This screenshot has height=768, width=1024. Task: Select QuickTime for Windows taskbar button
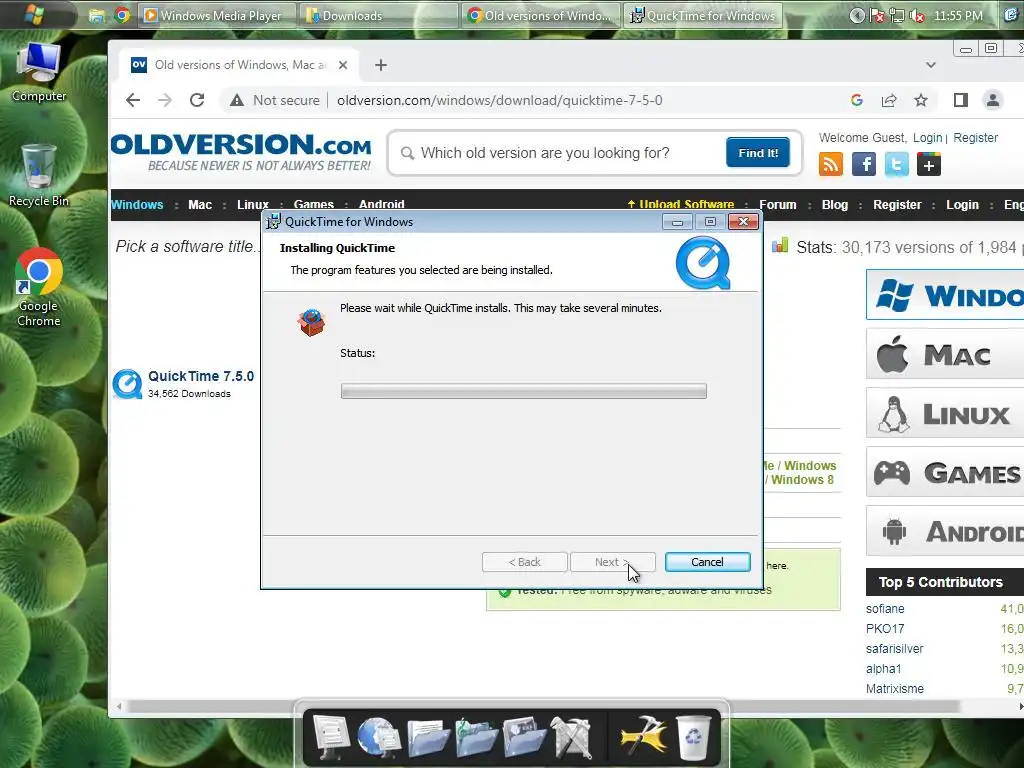click(x=702, y=15)
